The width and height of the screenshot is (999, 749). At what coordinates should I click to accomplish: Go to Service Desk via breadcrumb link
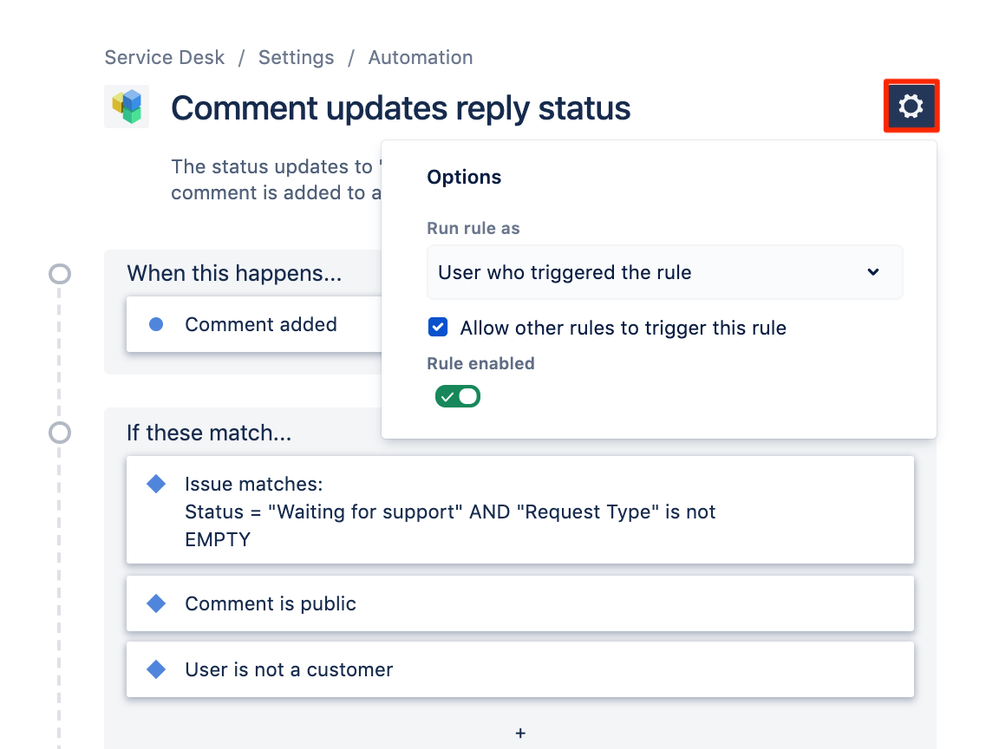[x=164, y=57]
